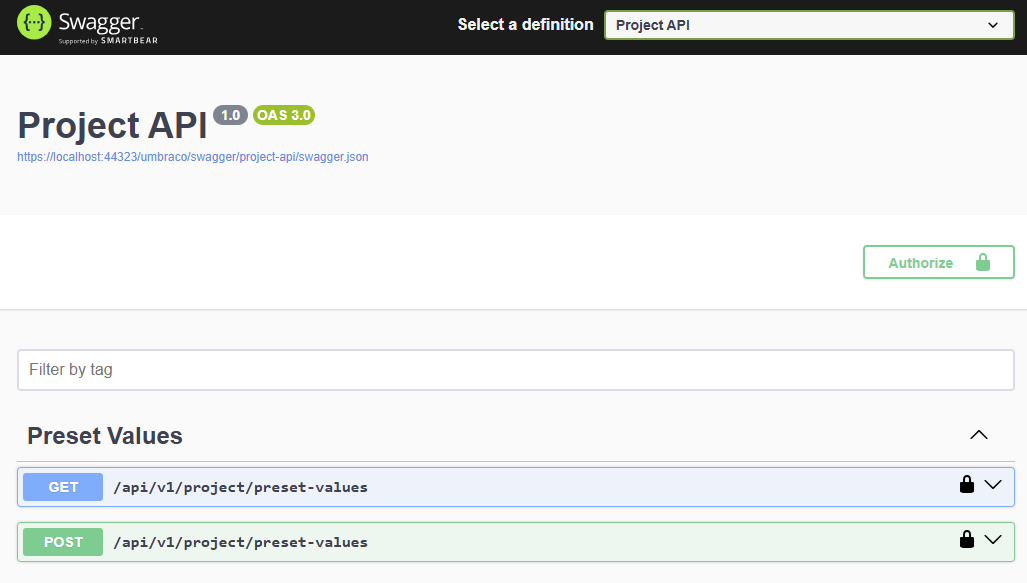
Task: Open the swagger.json URL link
Action: (x=193, y=157)
